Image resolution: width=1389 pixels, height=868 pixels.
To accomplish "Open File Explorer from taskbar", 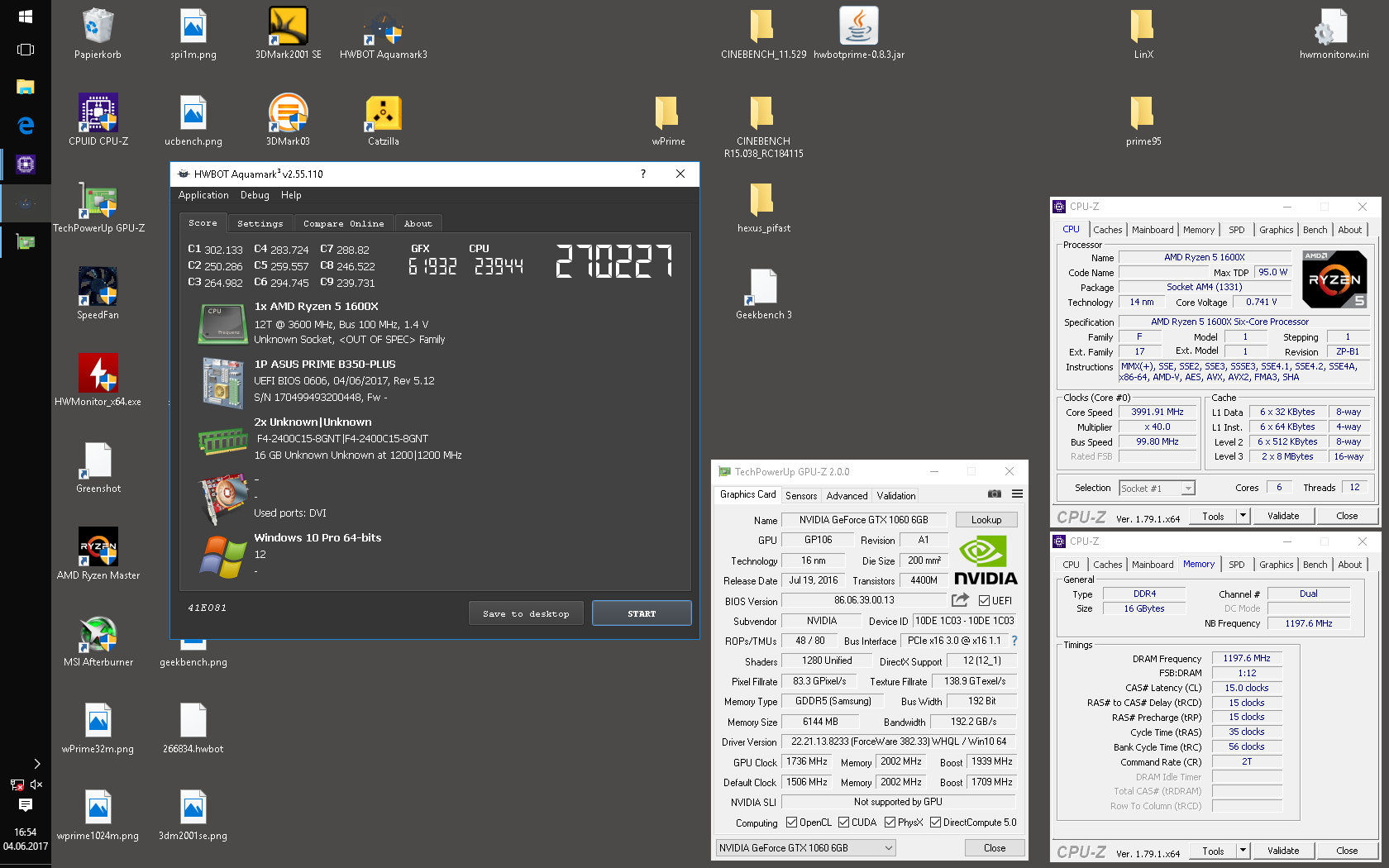I will point(25,87).
